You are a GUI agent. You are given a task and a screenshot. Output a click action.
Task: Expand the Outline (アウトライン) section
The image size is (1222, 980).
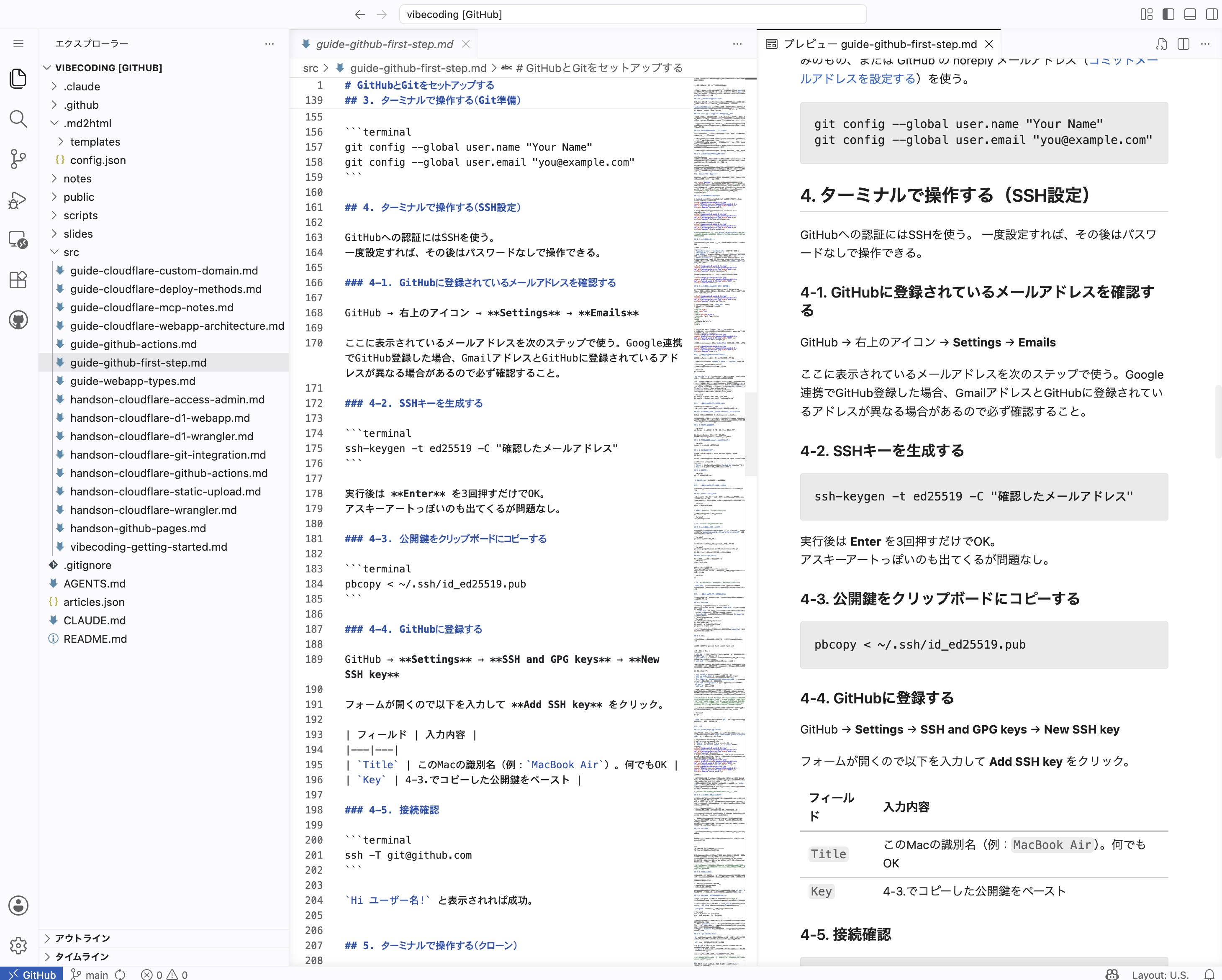click(164, 938)
